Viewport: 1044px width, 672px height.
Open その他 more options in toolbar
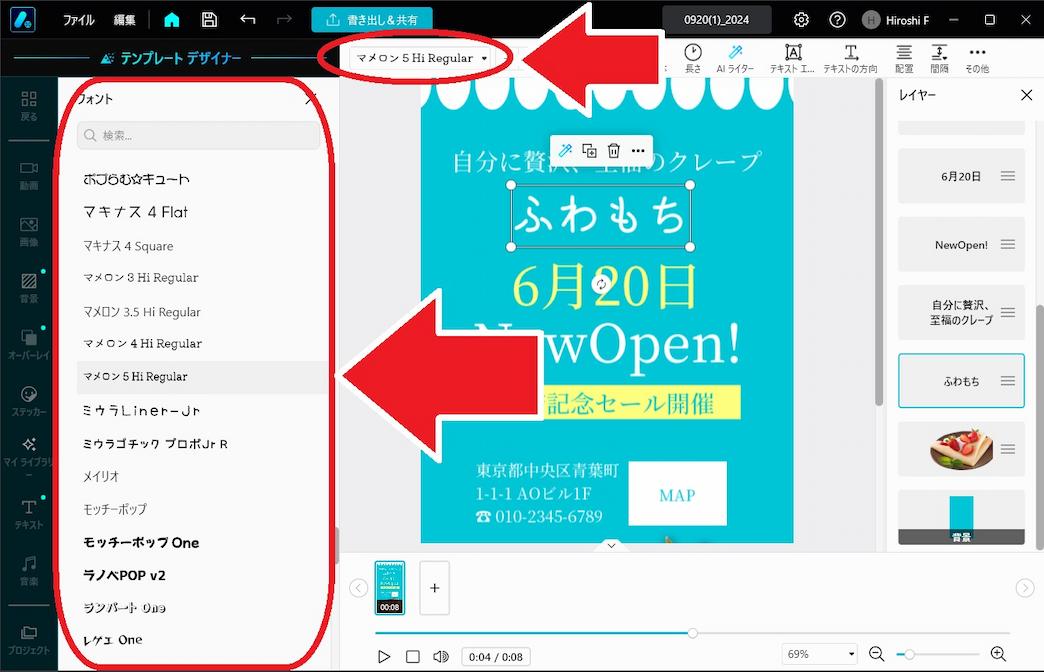[977, 58]
